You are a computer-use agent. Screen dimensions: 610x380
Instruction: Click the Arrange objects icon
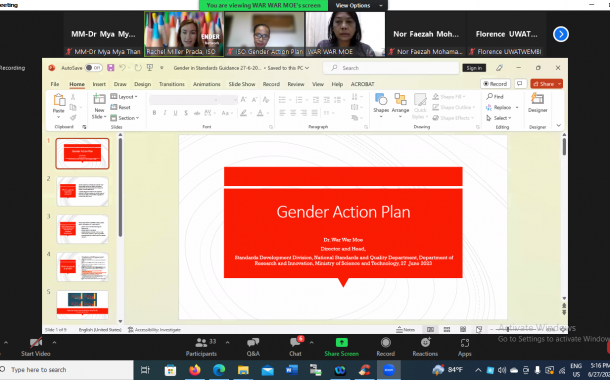pyautogui.click(x=400, y=100)
